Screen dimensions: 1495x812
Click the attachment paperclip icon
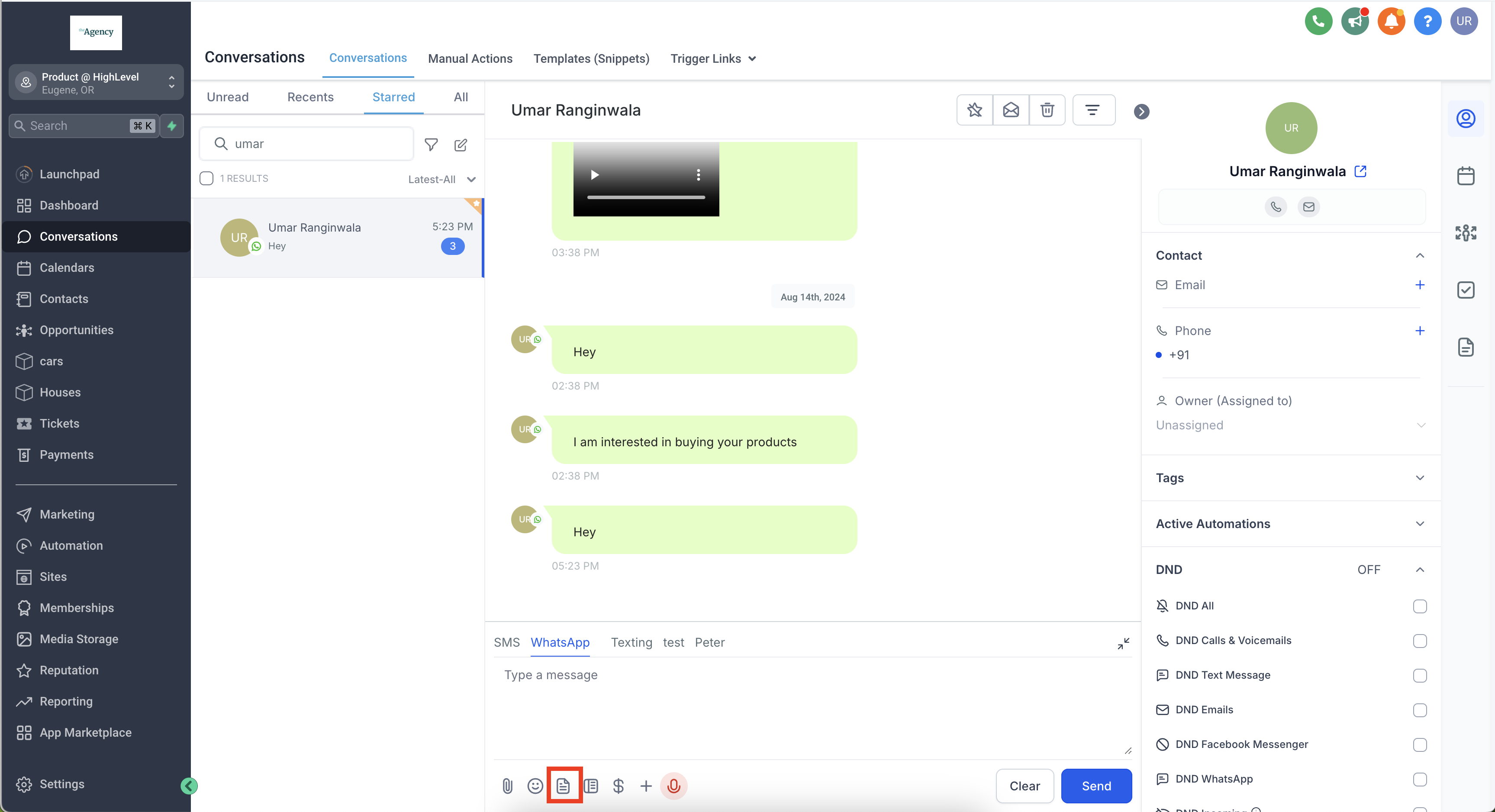point(507,785)
